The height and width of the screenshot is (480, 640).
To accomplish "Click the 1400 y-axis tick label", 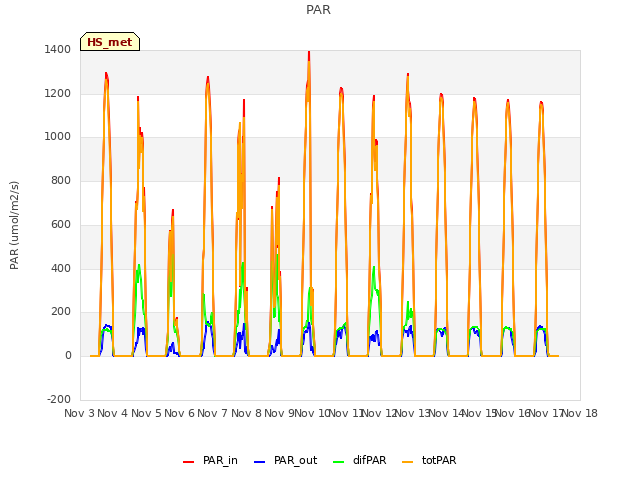I will (x=58, y=50).
